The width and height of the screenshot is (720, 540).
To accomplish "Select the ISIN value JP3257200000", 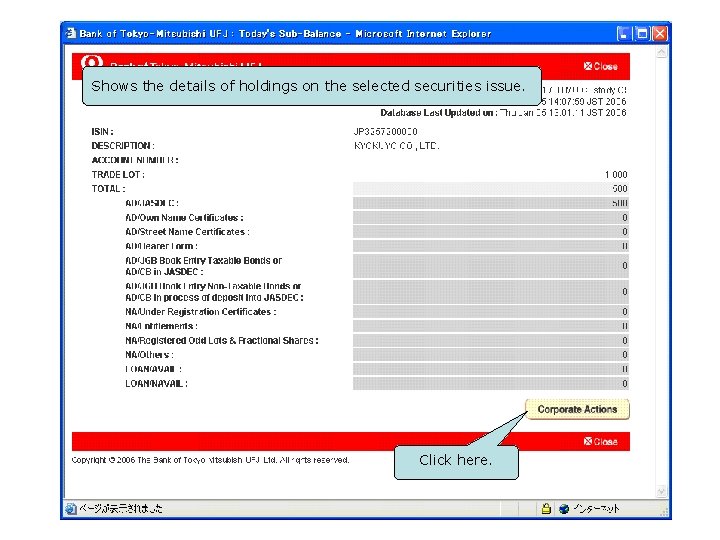I will [x=385, y=132].
